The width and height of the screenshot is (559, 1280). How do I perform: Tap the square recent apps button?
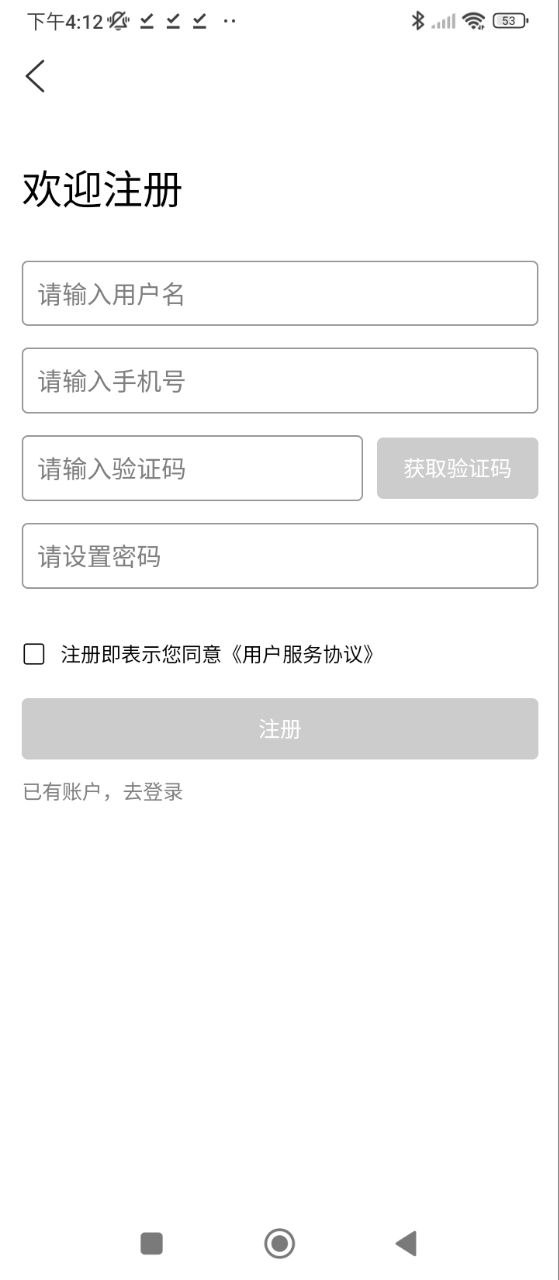[x=151, y=1243]
